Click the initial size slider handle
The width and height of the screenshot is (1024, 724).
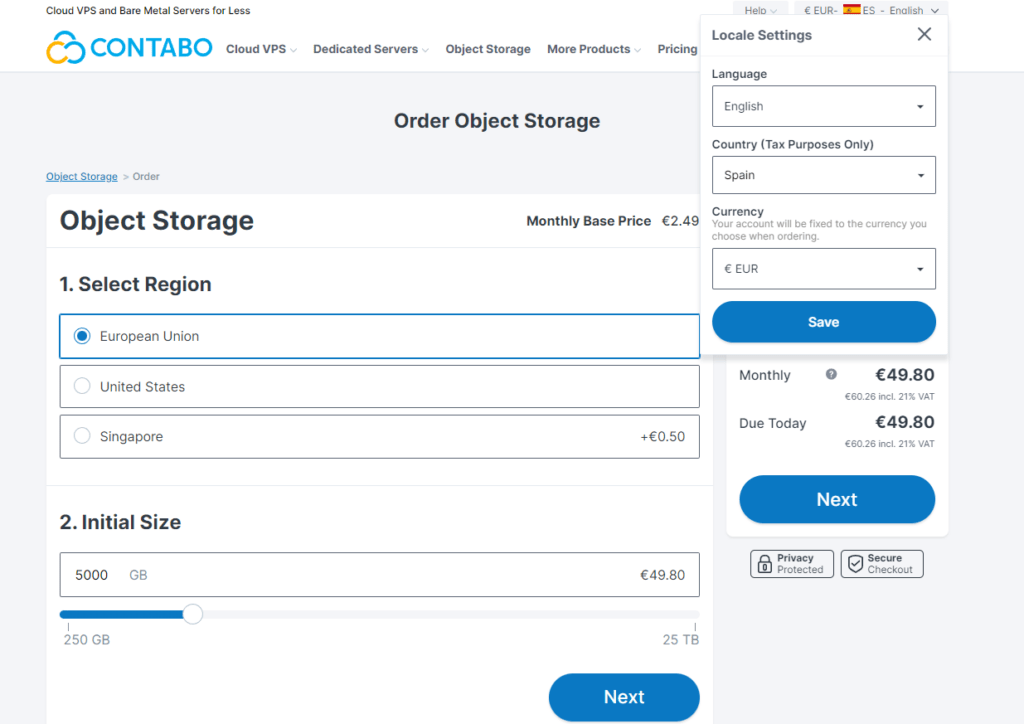tap(193, 614)
